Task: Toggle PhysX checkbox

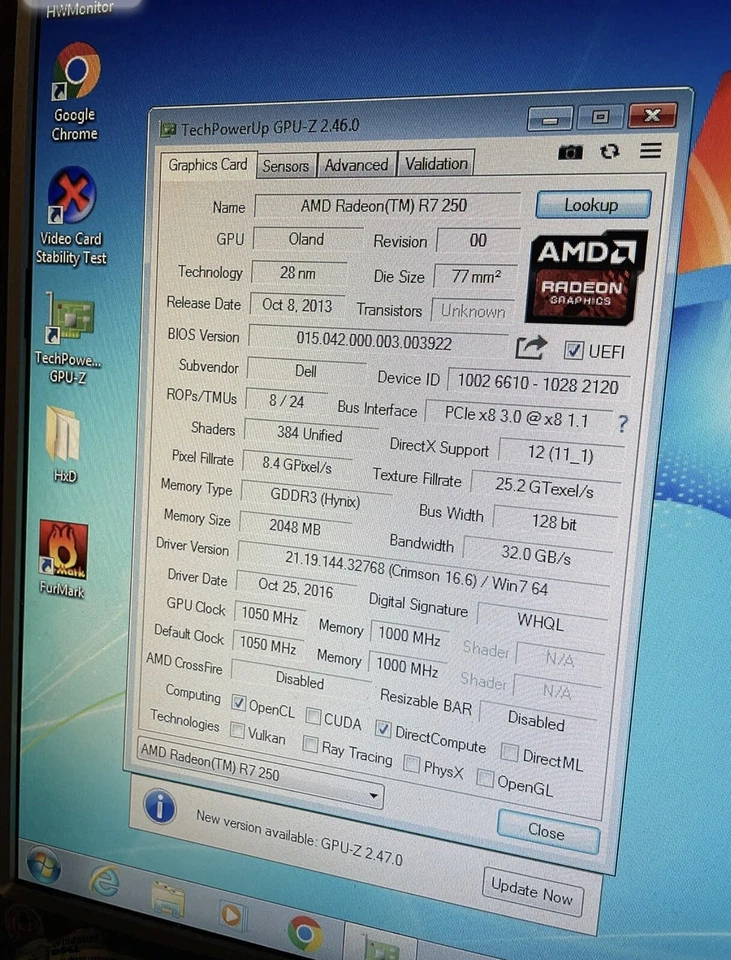Action: pyautogui.click(x=412, y=763)
